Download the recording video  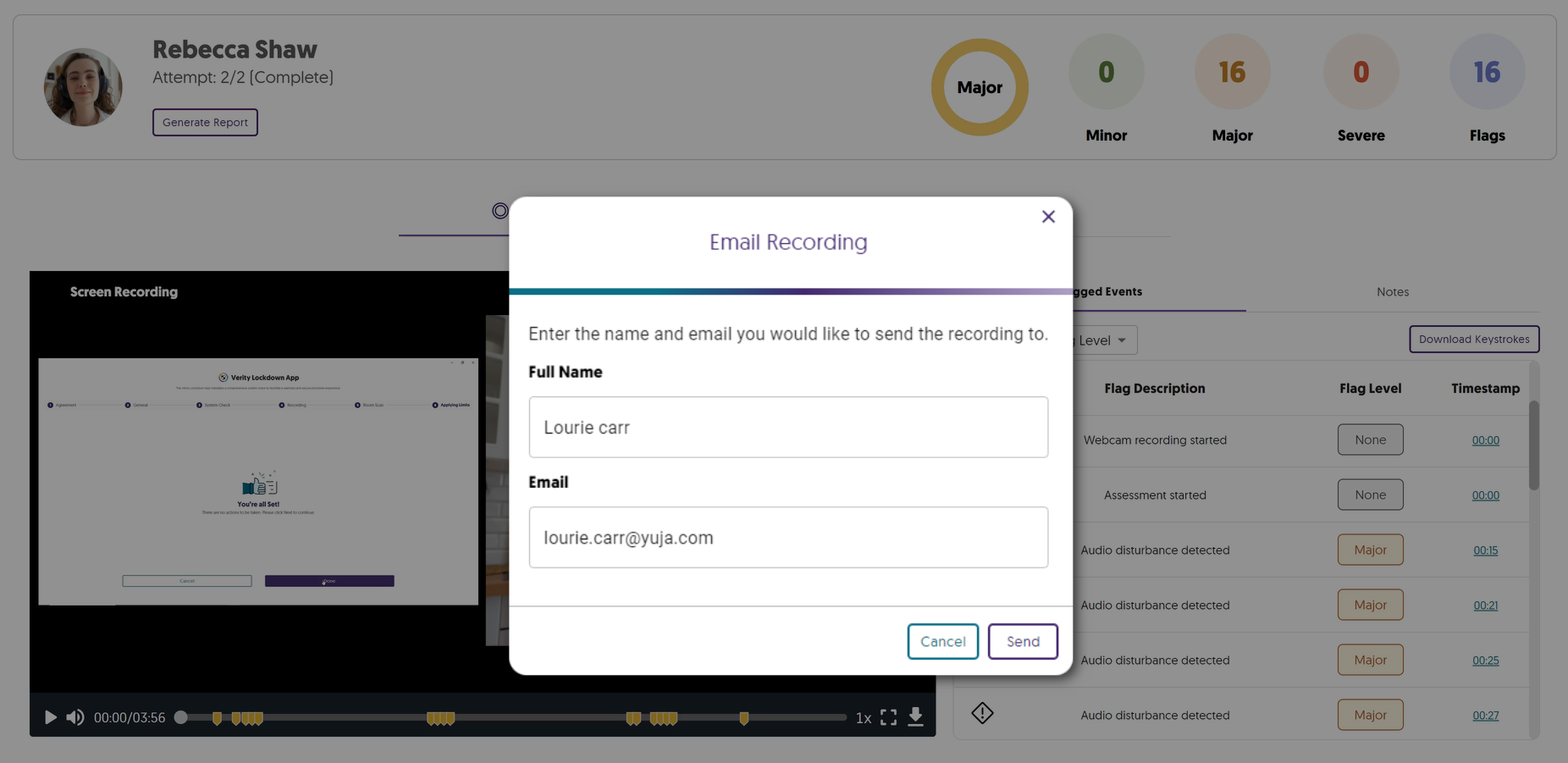[915, 716]
